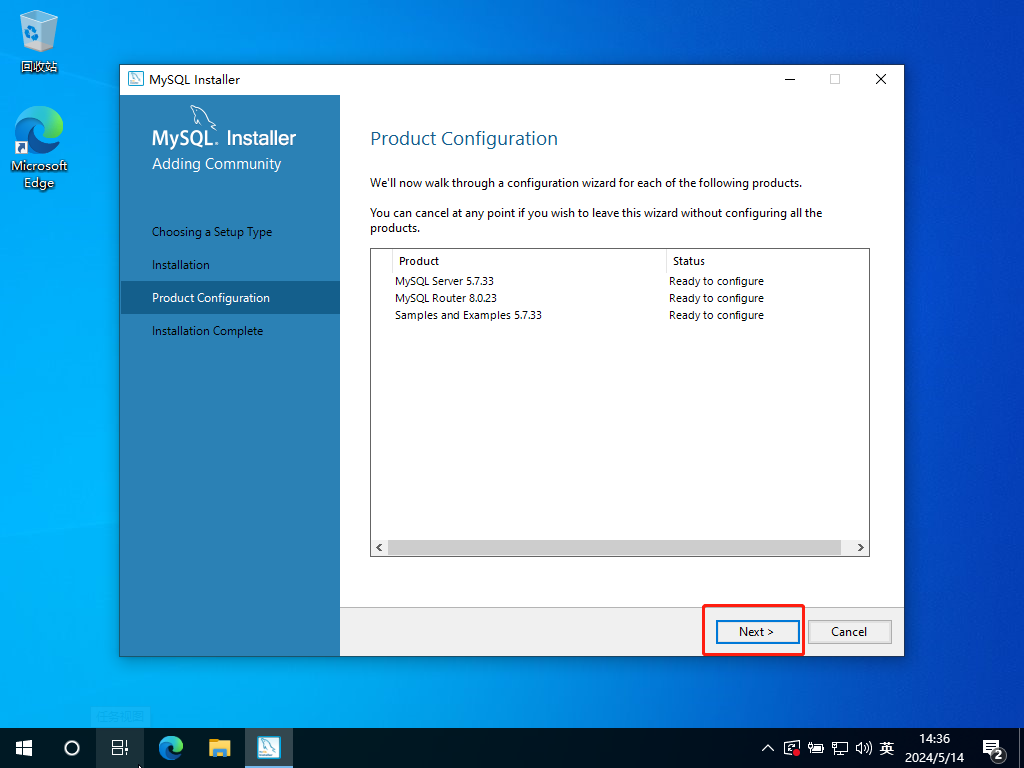
Task: Click the Next button
Action: 757,631
